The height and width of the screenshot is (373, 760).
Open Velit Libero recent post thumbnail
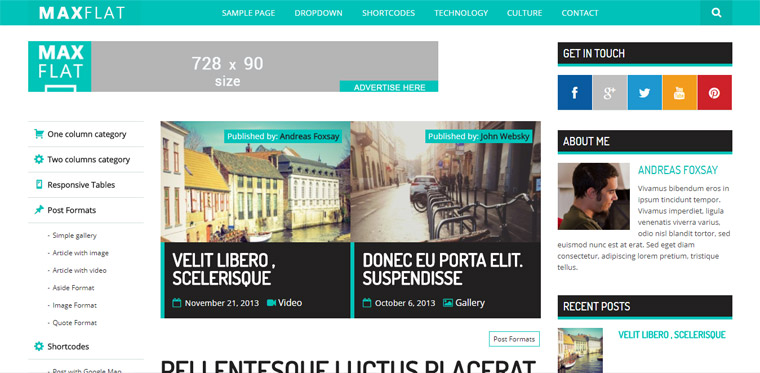point(580,350)
